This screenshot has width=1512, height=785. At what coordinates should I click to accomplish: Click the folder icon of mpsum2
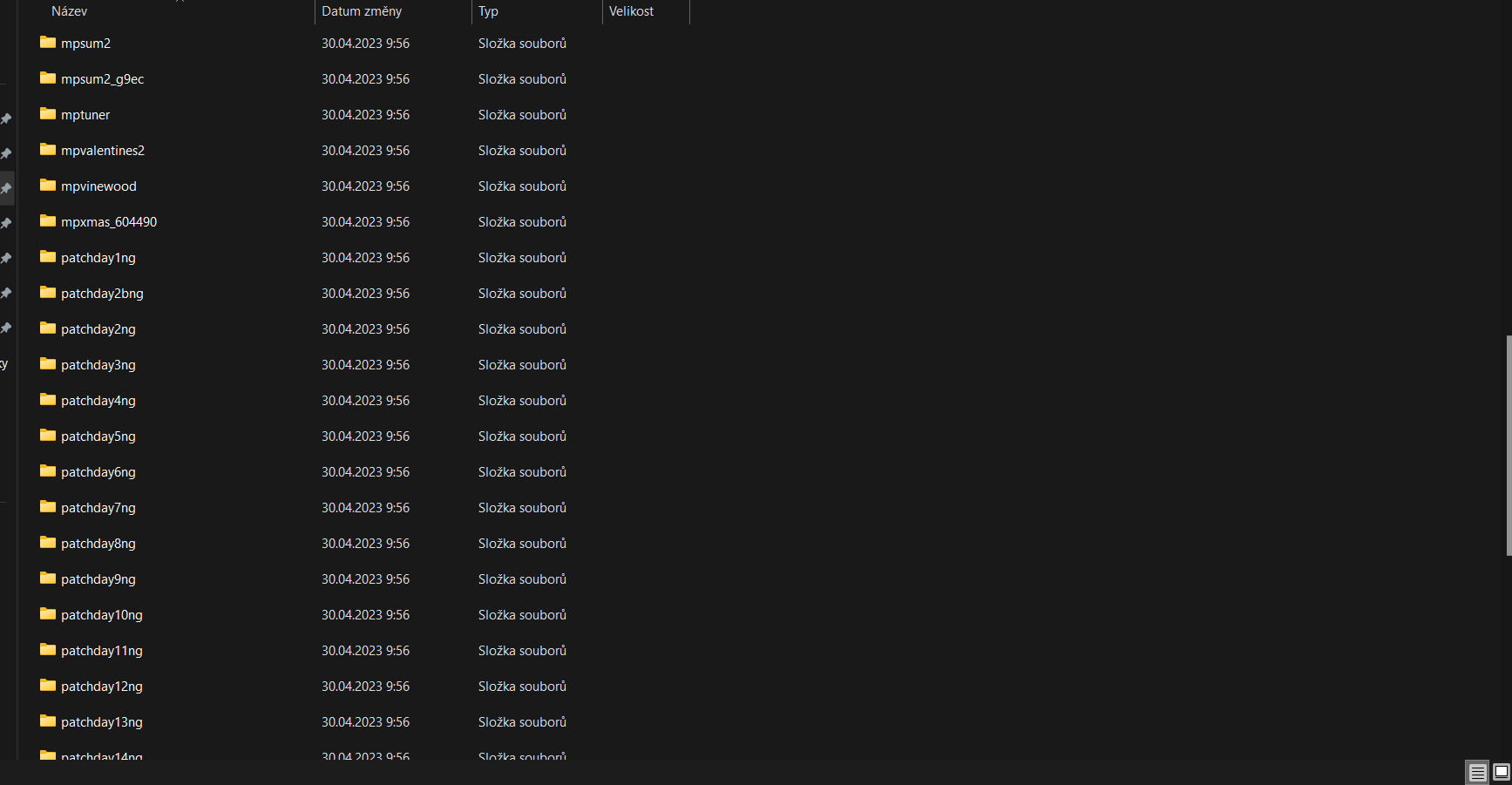click(x=48, y=43)
